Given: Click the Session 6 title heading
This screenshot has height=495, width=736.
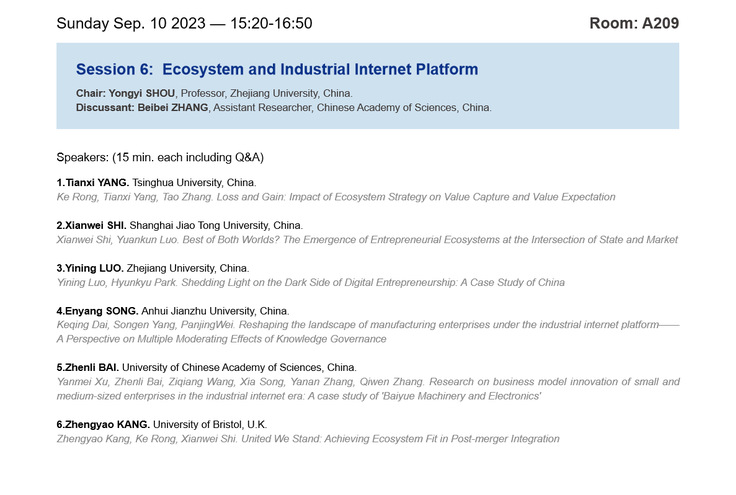Looking at the screenshot, I should click(277, 69).
